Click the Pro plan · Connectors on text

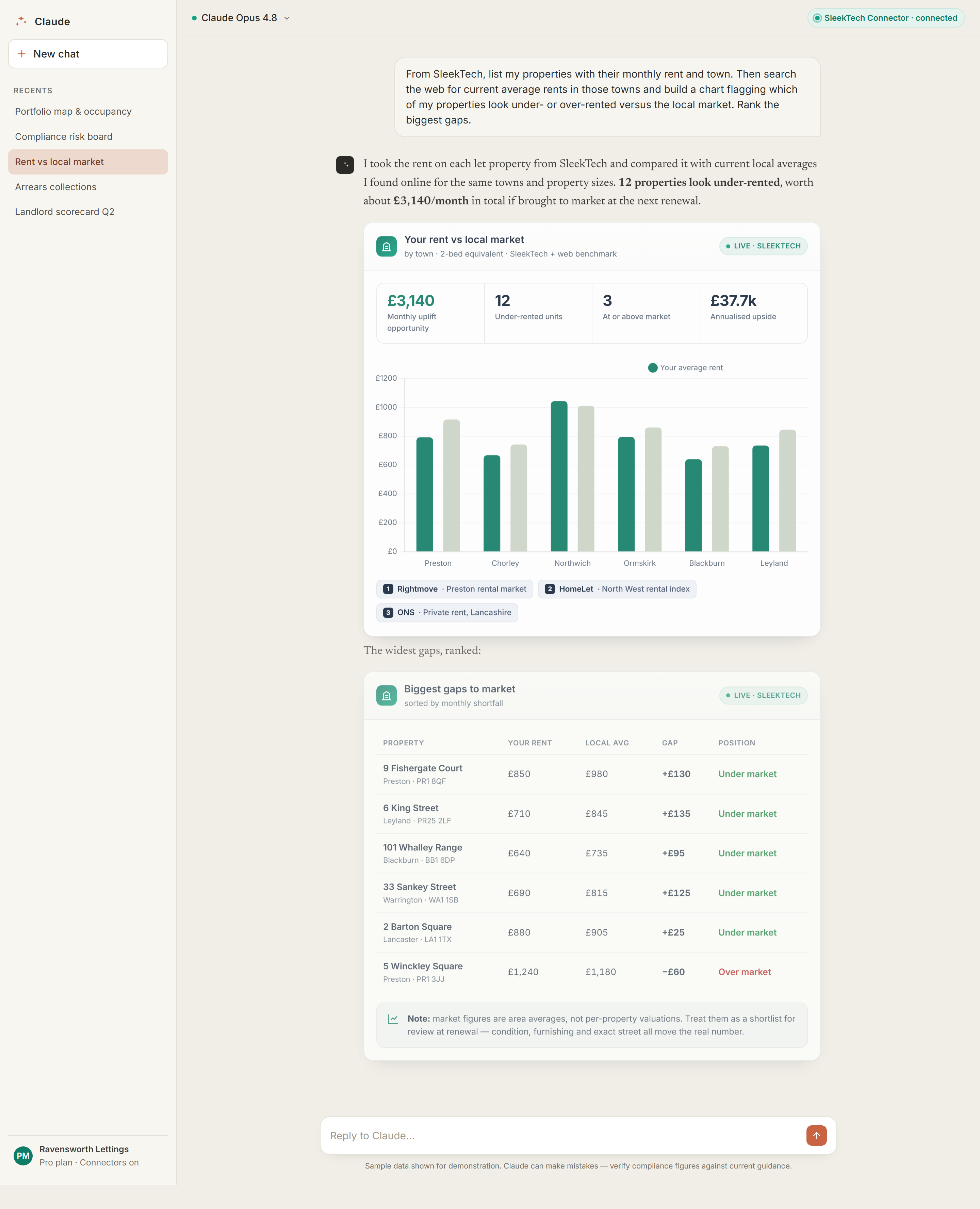pos(88,1162)
